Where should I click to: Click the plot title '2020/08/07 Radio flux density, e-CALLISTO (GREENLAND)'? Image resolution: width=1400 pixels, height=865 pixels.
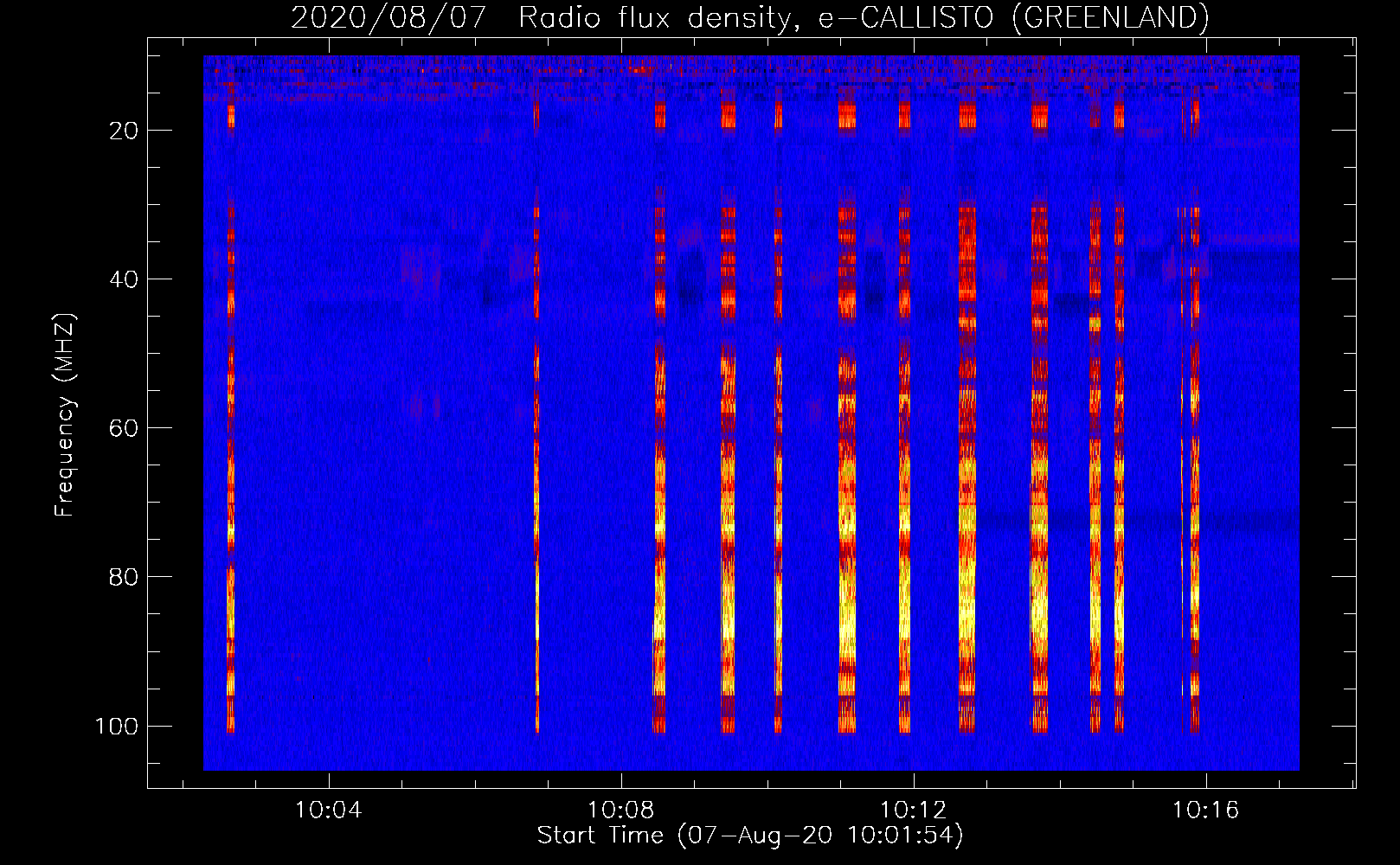[749, 17]
